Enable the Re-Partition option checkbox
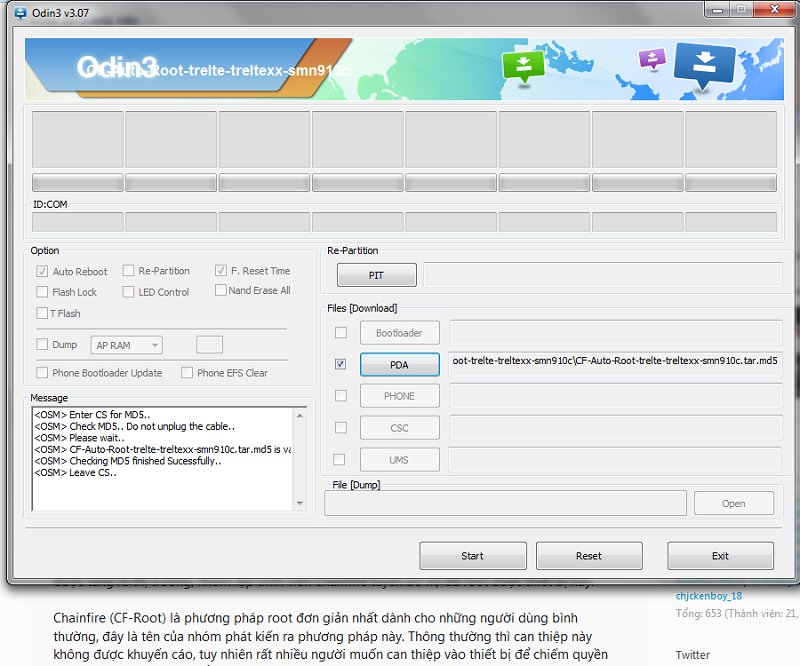This screenshot has height=666, width=800. pyautogui.click(x=129, y=270)
